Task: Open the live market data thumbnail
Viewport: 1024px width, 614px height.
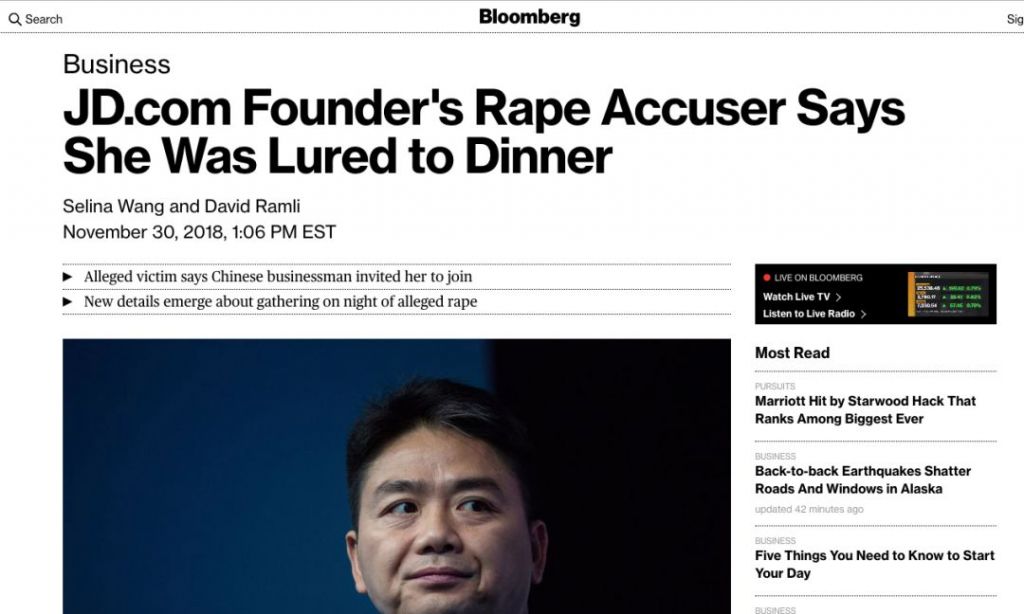Action: [x=951, y=295]
